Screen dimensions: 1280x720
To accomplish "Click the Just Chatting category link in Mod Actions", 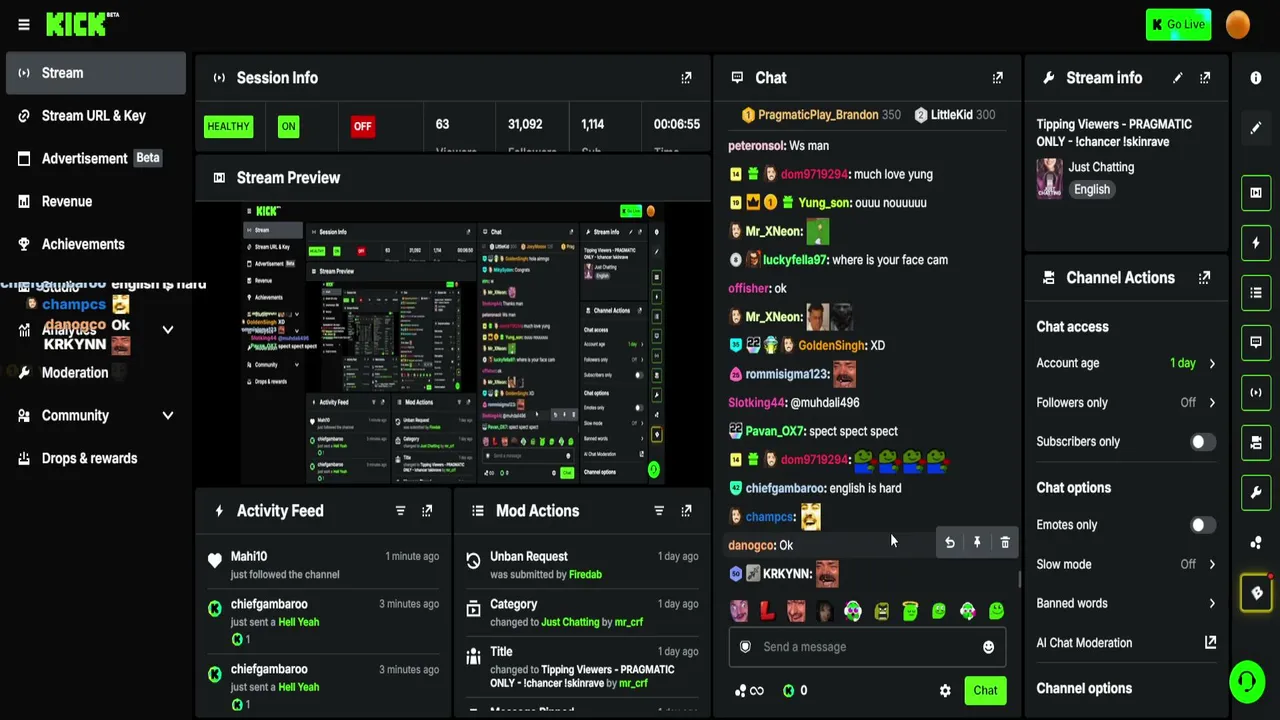I will pos(570,623).
